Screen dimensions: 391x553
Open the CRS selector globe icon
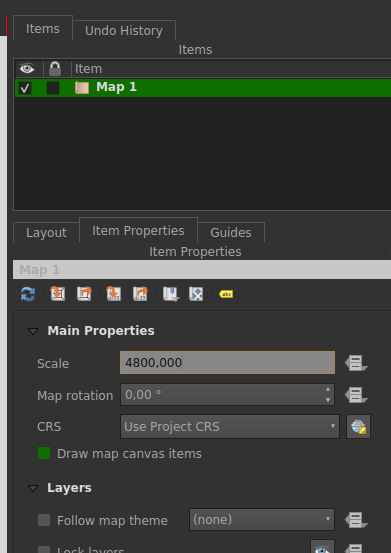point(359,427)
